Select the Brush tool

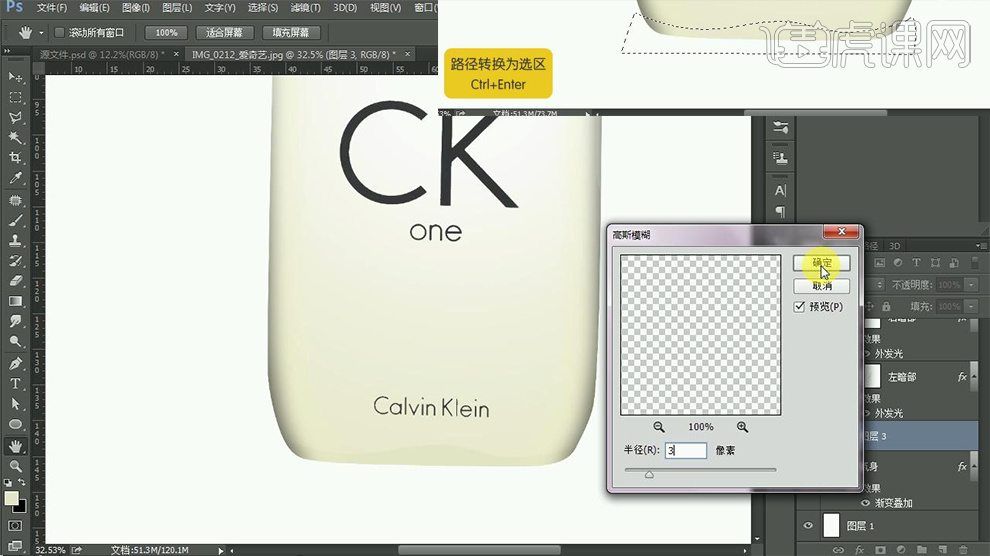click(x=15, y=220)
